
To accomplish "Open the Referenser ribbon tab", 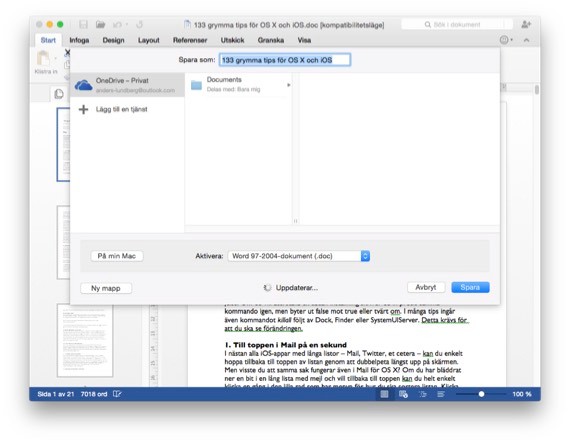I will click(190, 40).
